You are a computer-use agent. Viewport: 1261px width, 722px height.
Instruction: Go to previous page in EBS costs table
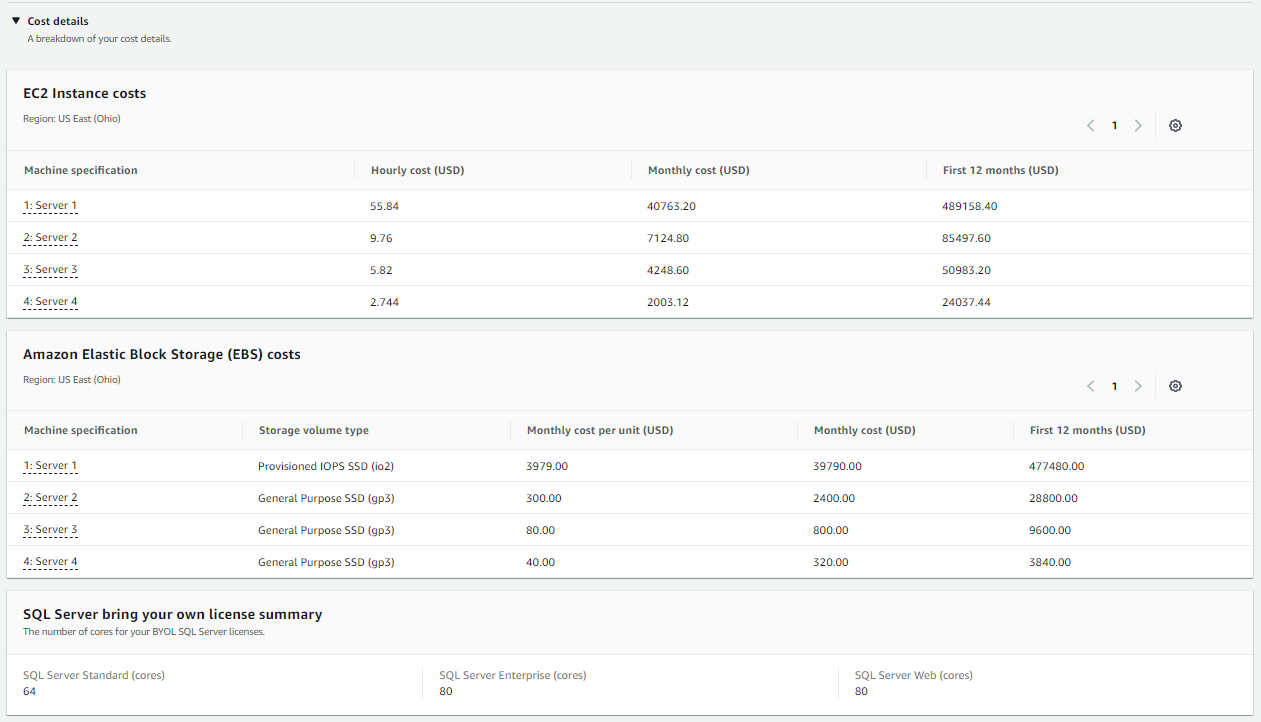tap(1091, 386)
